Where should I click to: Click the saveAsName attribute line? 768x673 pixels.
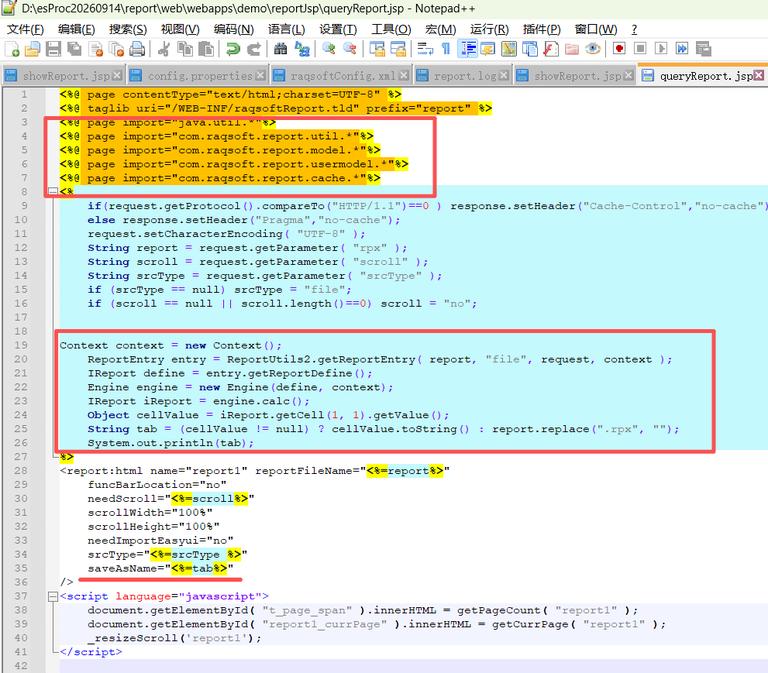[161, 569]
